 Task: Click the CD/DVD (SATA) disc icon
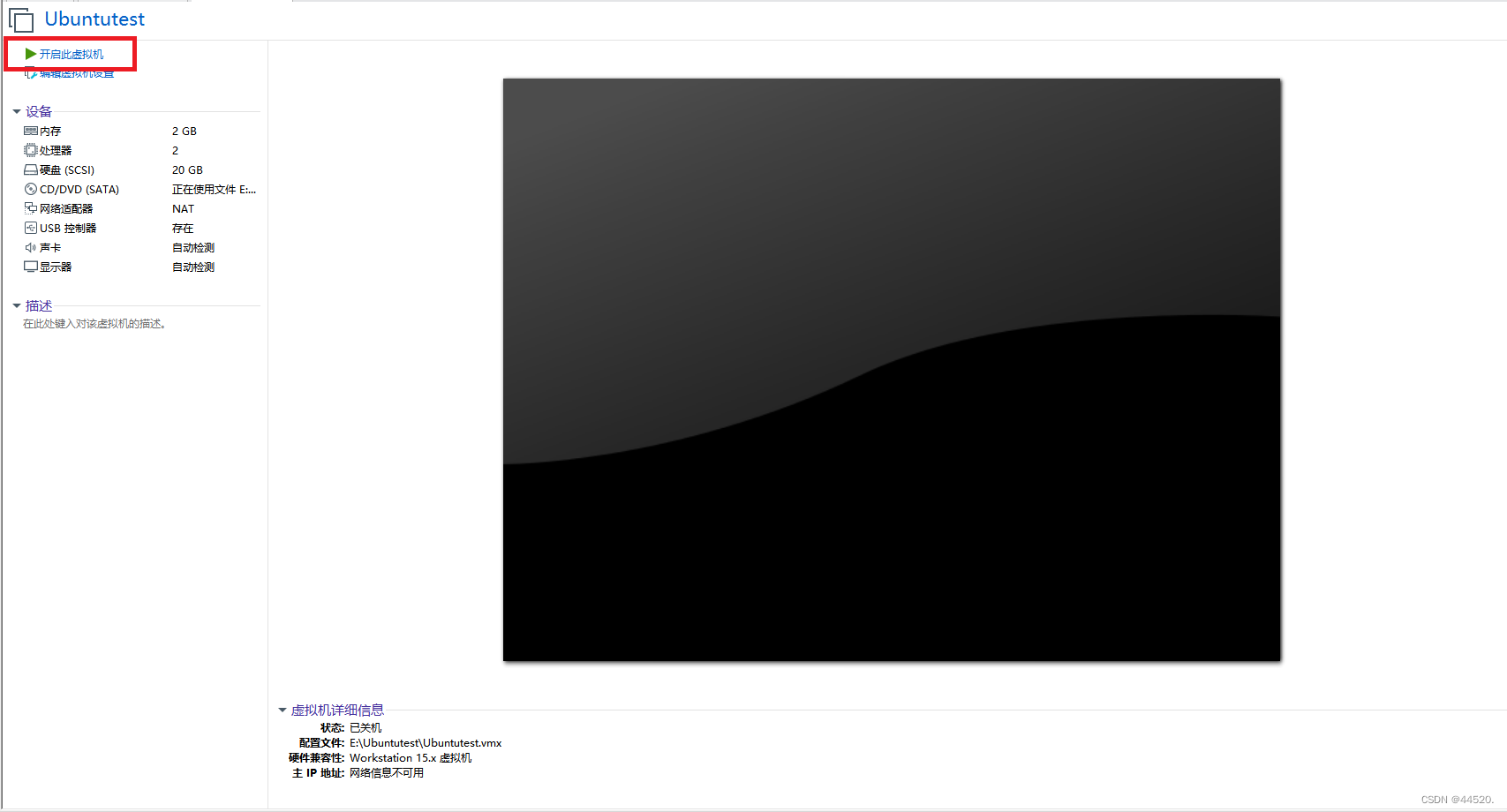pos(31,189)
